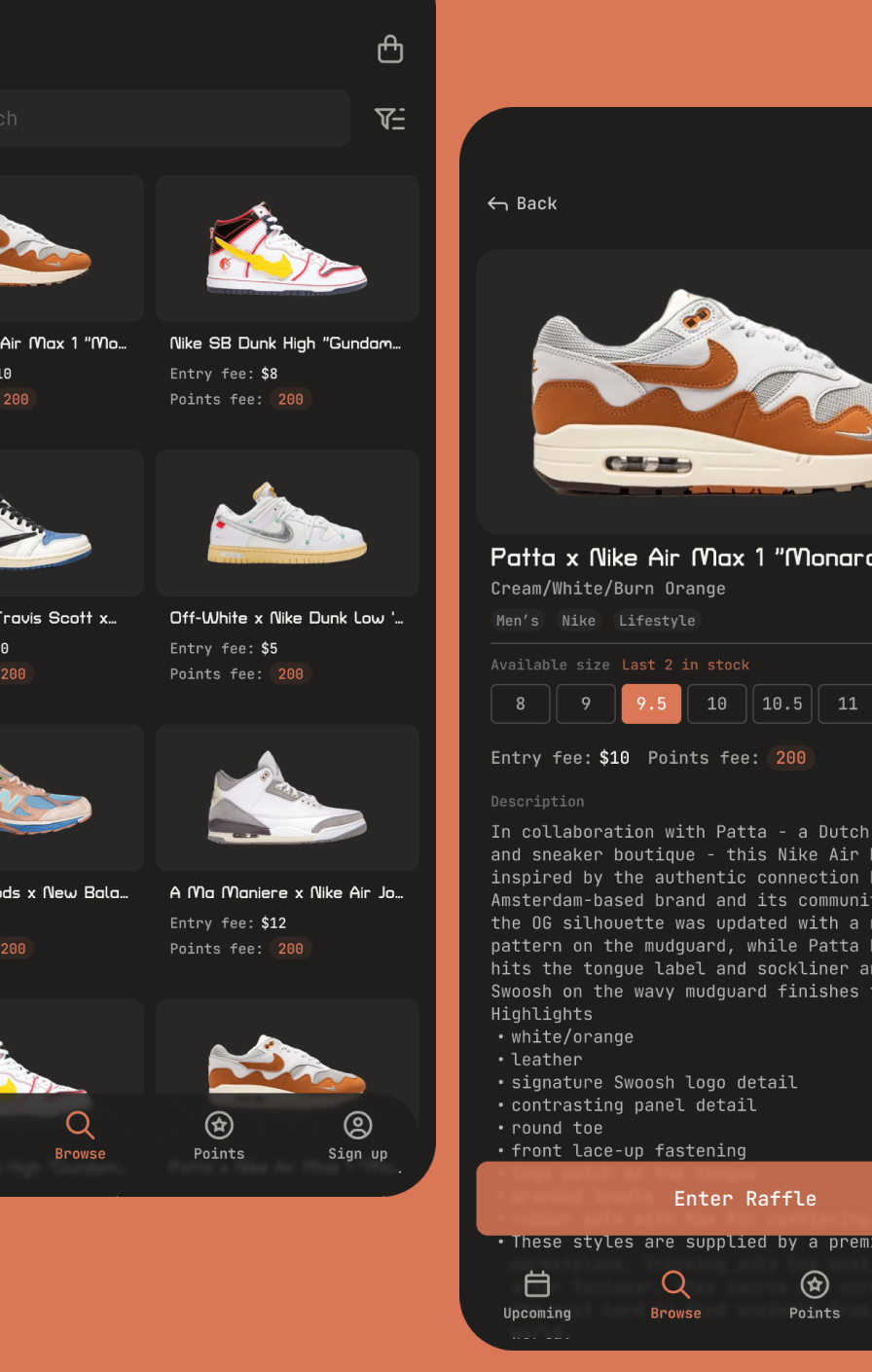Open the Off-White x Nike Dunk Low shoe image
This screenshot has width=872, height=1372.
pos(287,523)
